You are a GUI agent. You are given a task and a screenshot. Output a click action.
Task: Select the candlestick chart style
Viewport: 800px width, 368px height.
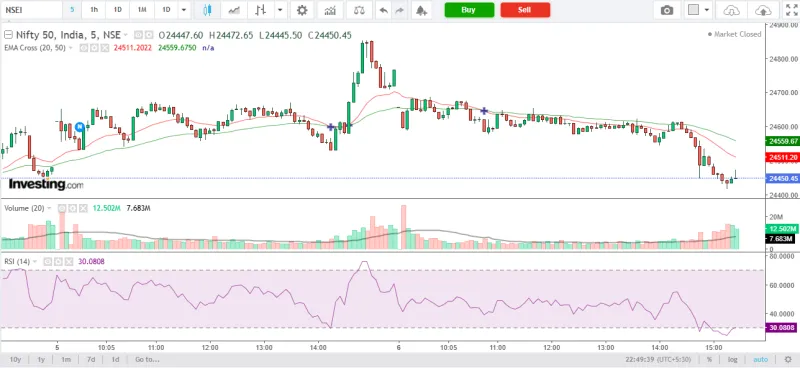click(x=207, y=10)
